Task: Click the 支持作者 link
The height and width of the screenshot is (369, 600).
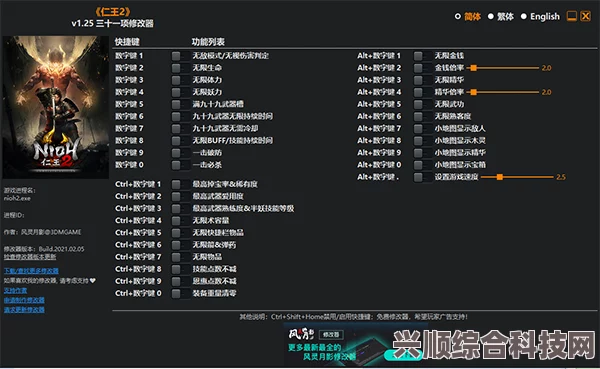Action: 15,291
